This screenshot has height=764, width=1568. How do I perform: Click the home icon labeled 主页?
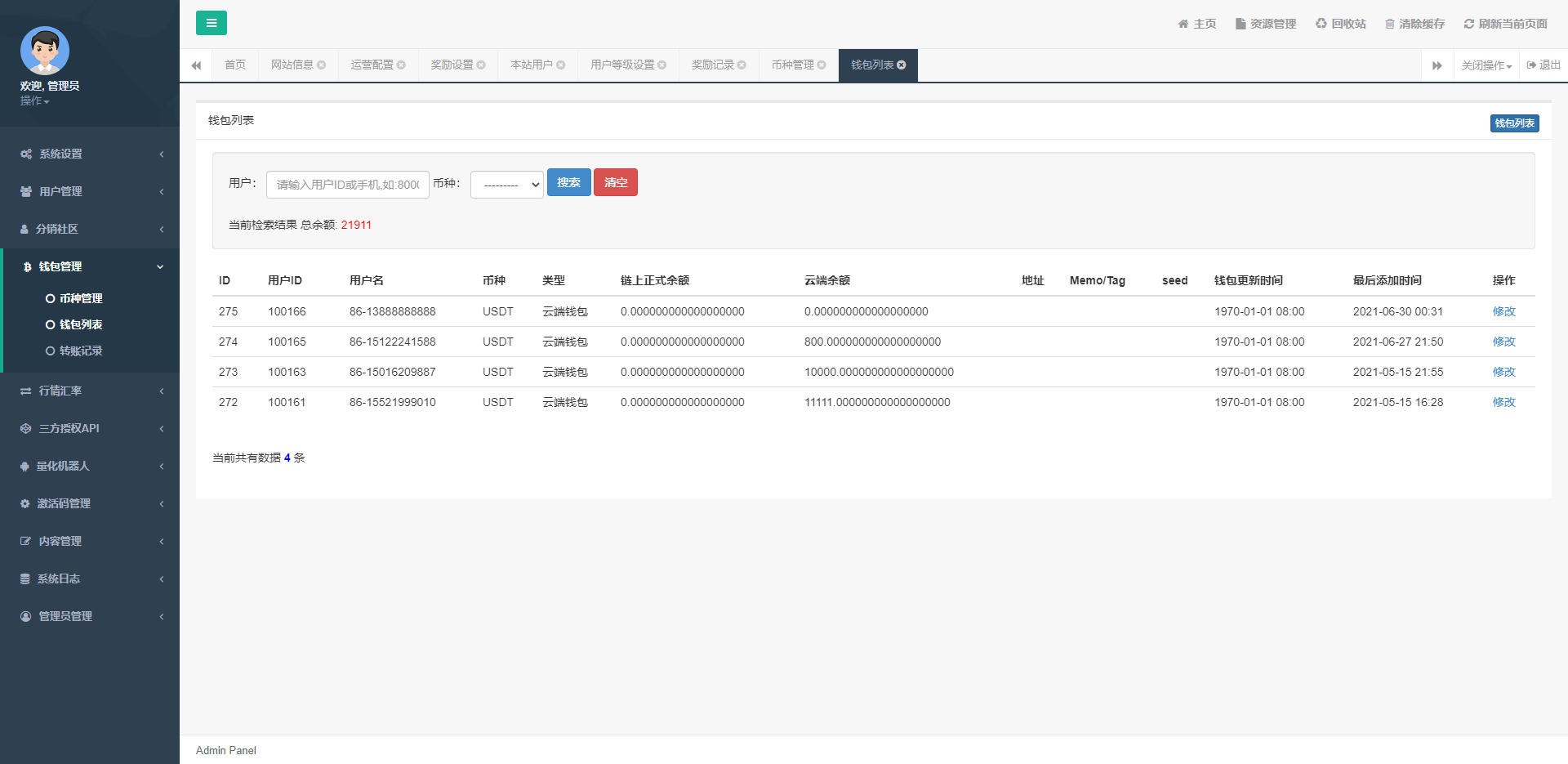pyautogui.click(x=1183, y=24)
